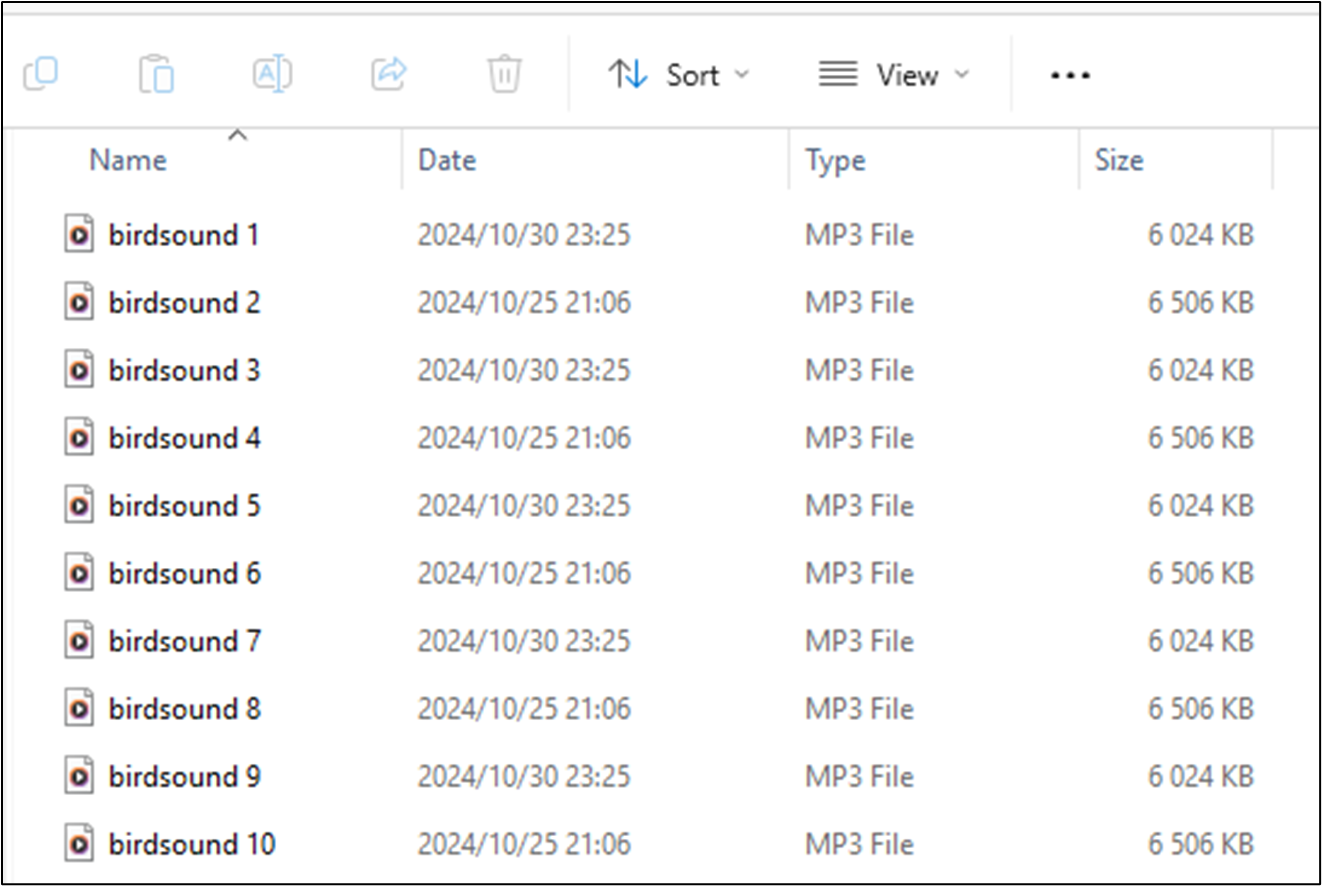
Task: Collapse the sort arrow above Name column
Action: 237,136
